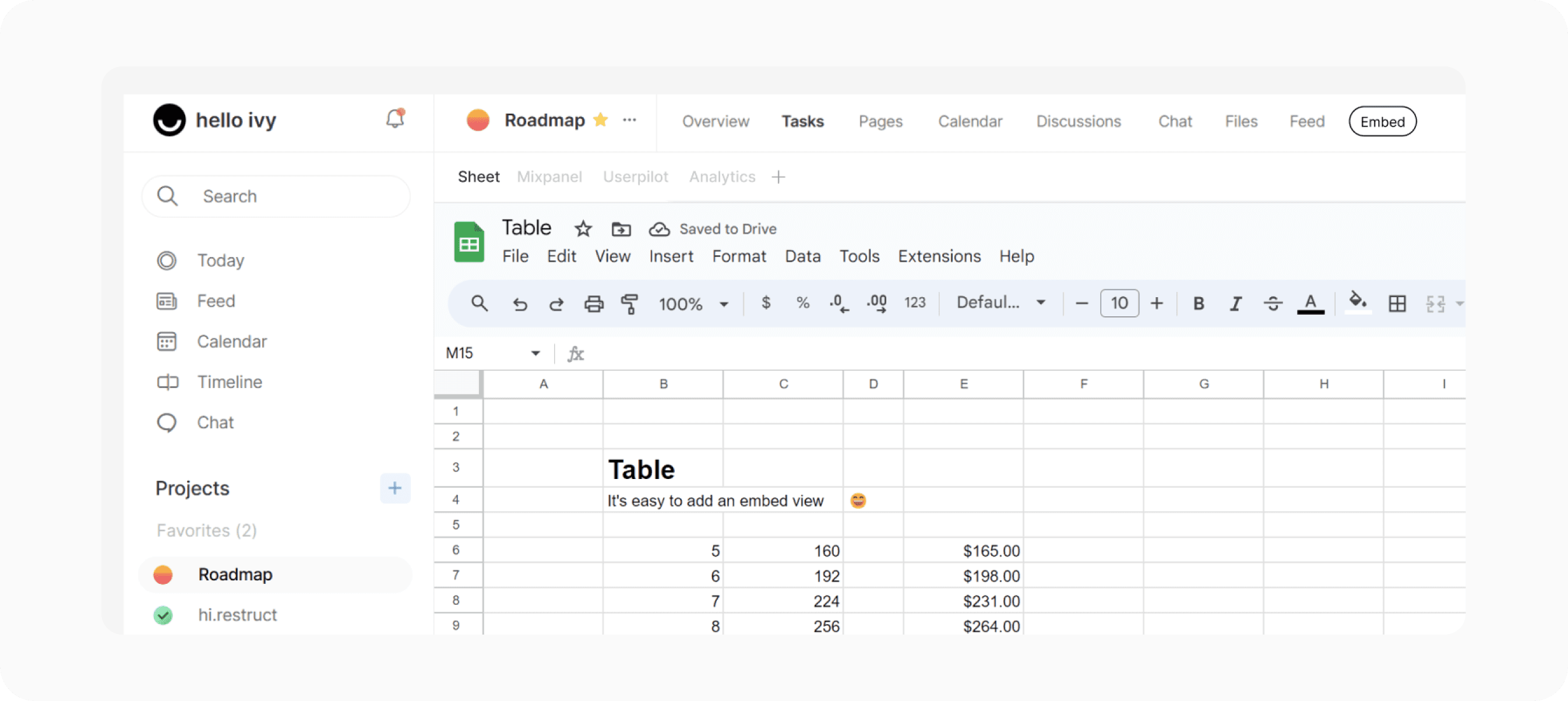Expand the M15 name box dropdown
The image size is (1568, 701).
[x=535, y=354]
